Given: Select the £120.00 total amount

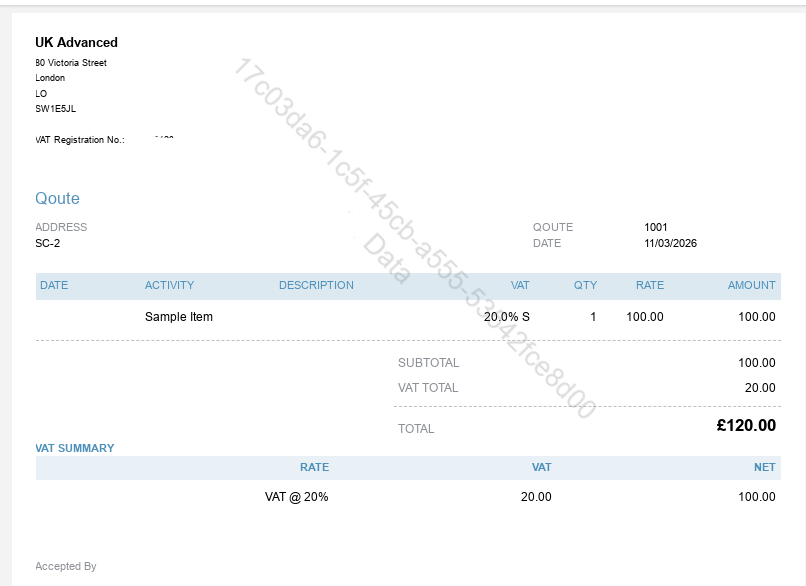Looking at the screenshot, I should pos(746,425).
